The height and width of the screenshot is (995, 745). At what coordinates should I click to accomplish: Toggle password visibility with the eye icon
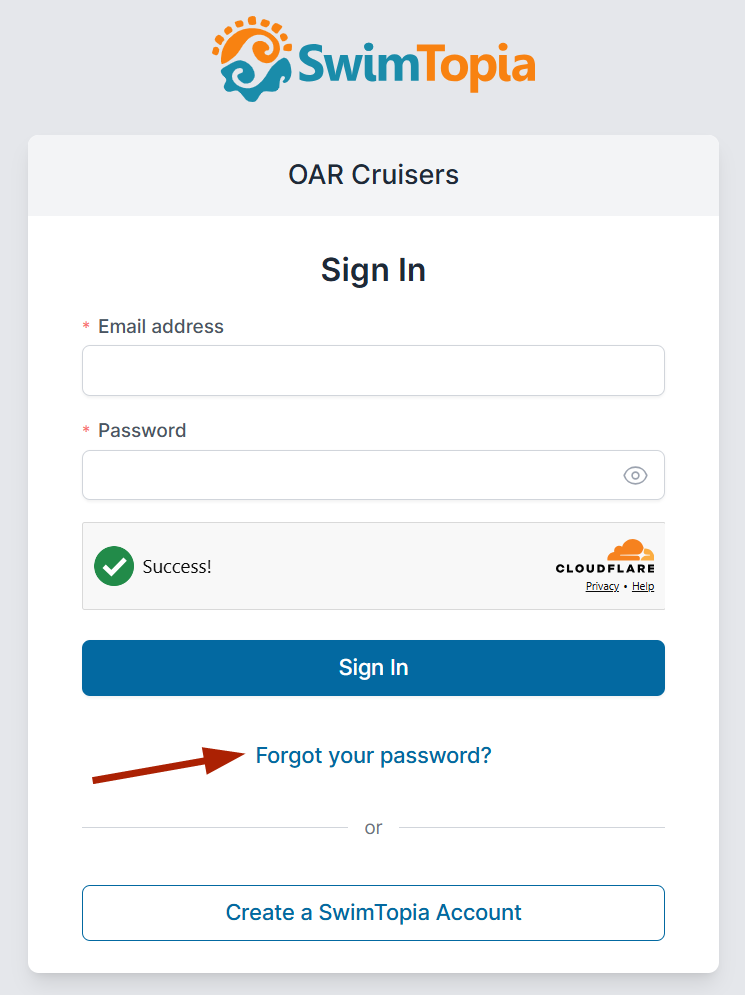click(x=635, y=475)
